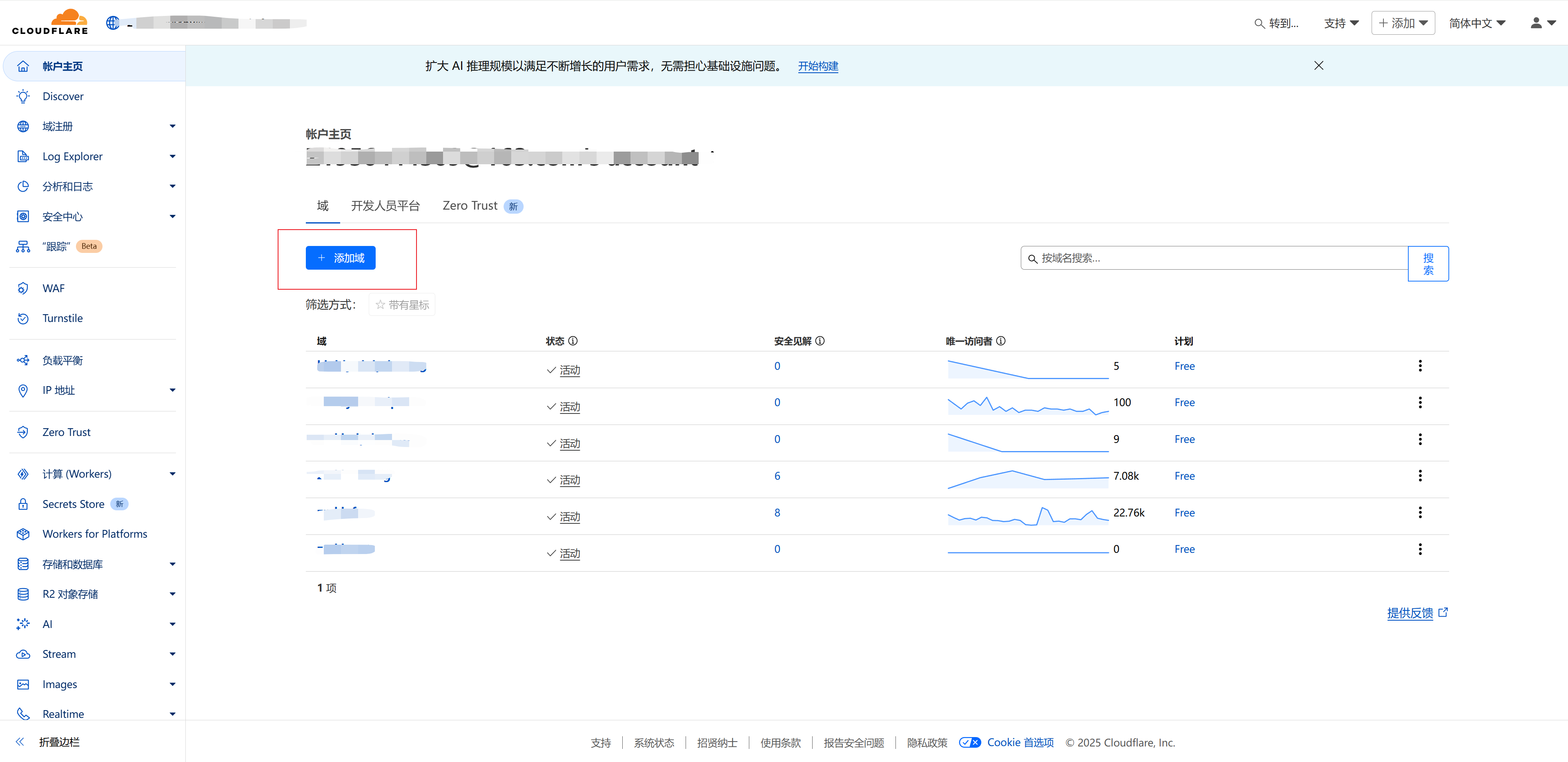Click the security insights value 6

(777, 476)
